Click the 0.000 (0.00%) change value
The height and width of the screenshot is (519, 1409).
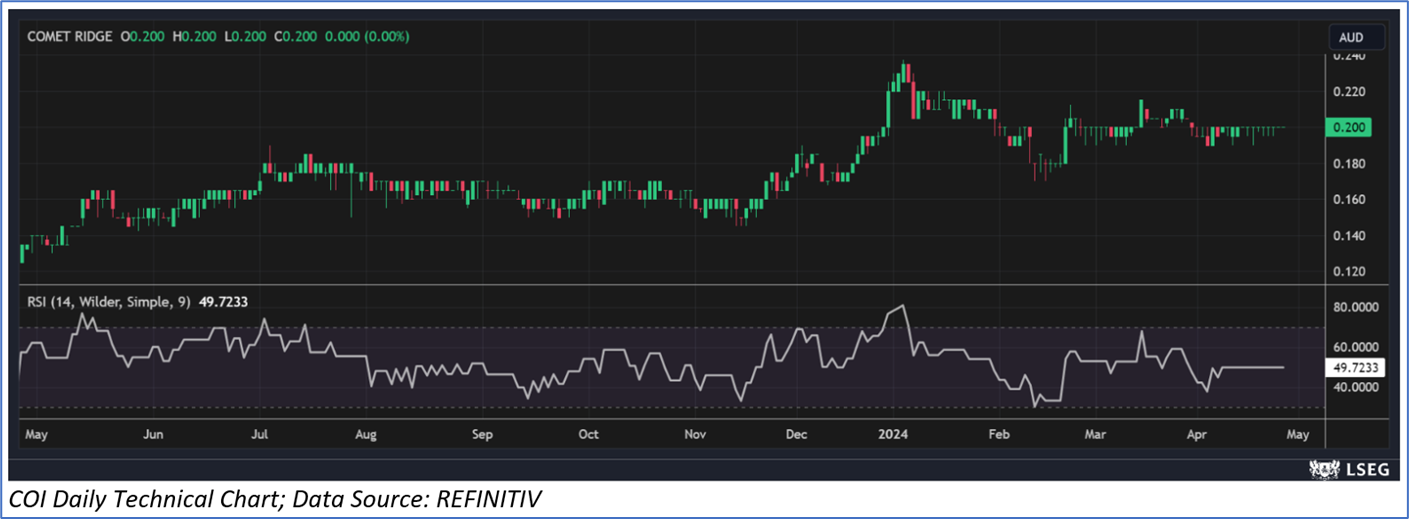(x=366, y=37)
